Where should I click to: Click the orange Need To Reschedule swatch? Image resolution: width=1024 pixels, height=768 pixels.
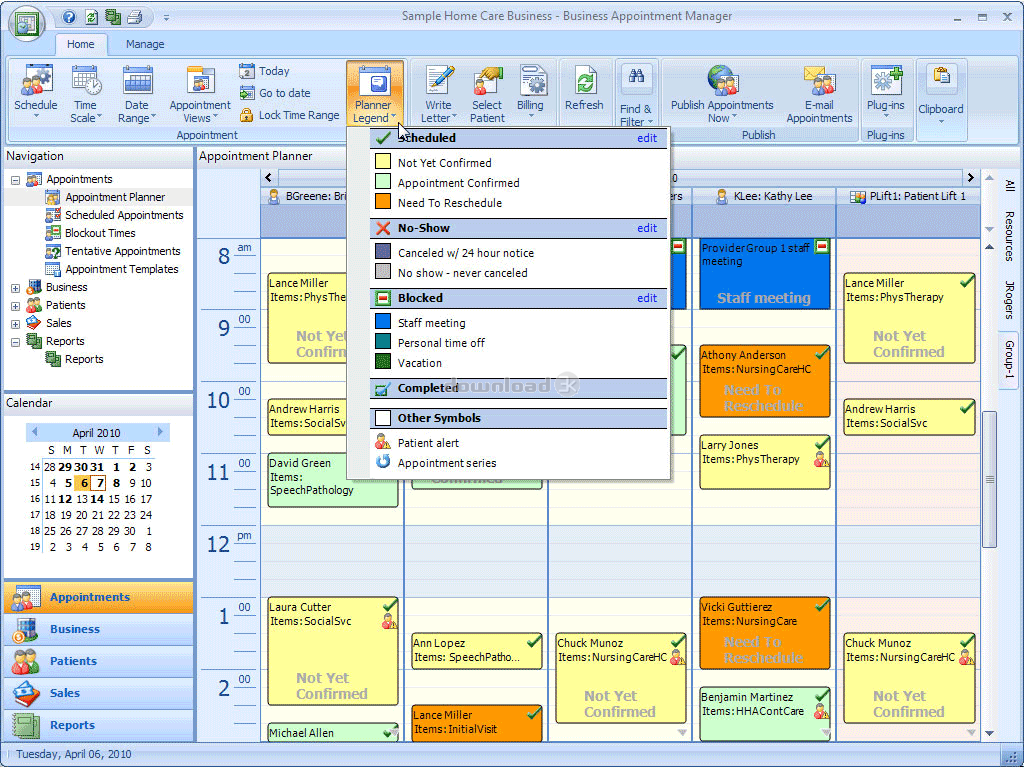(x=383, y=202)
